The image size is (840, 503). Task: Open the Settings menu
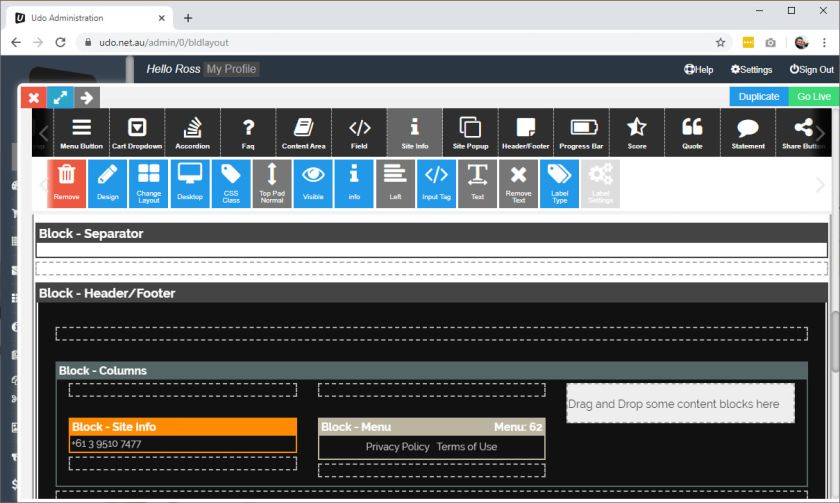pyautogui.click(x=751, y=69)
